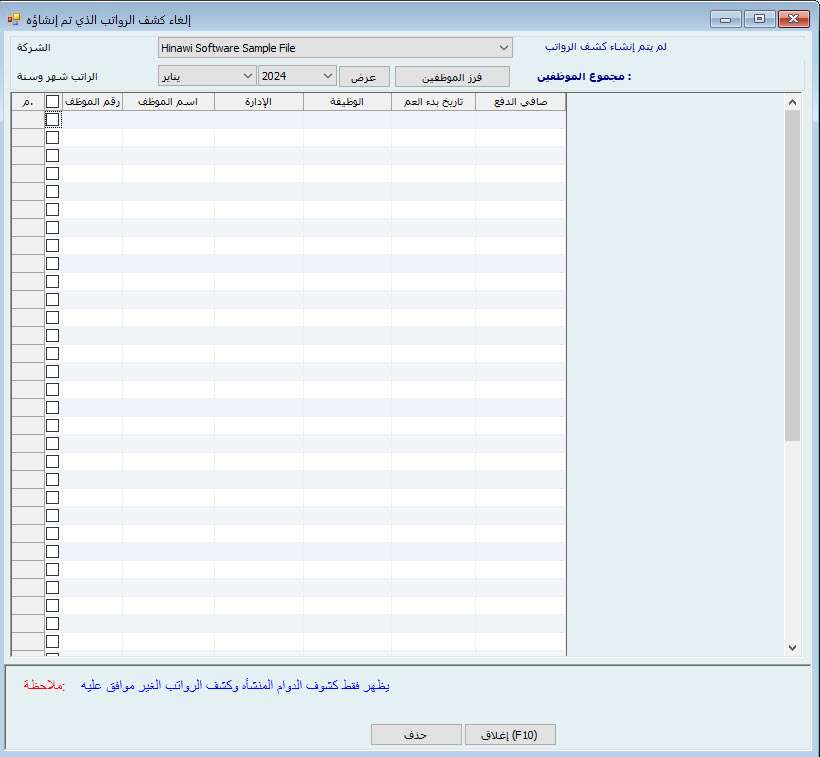Click the حذف (delete) button

(416, 735)
